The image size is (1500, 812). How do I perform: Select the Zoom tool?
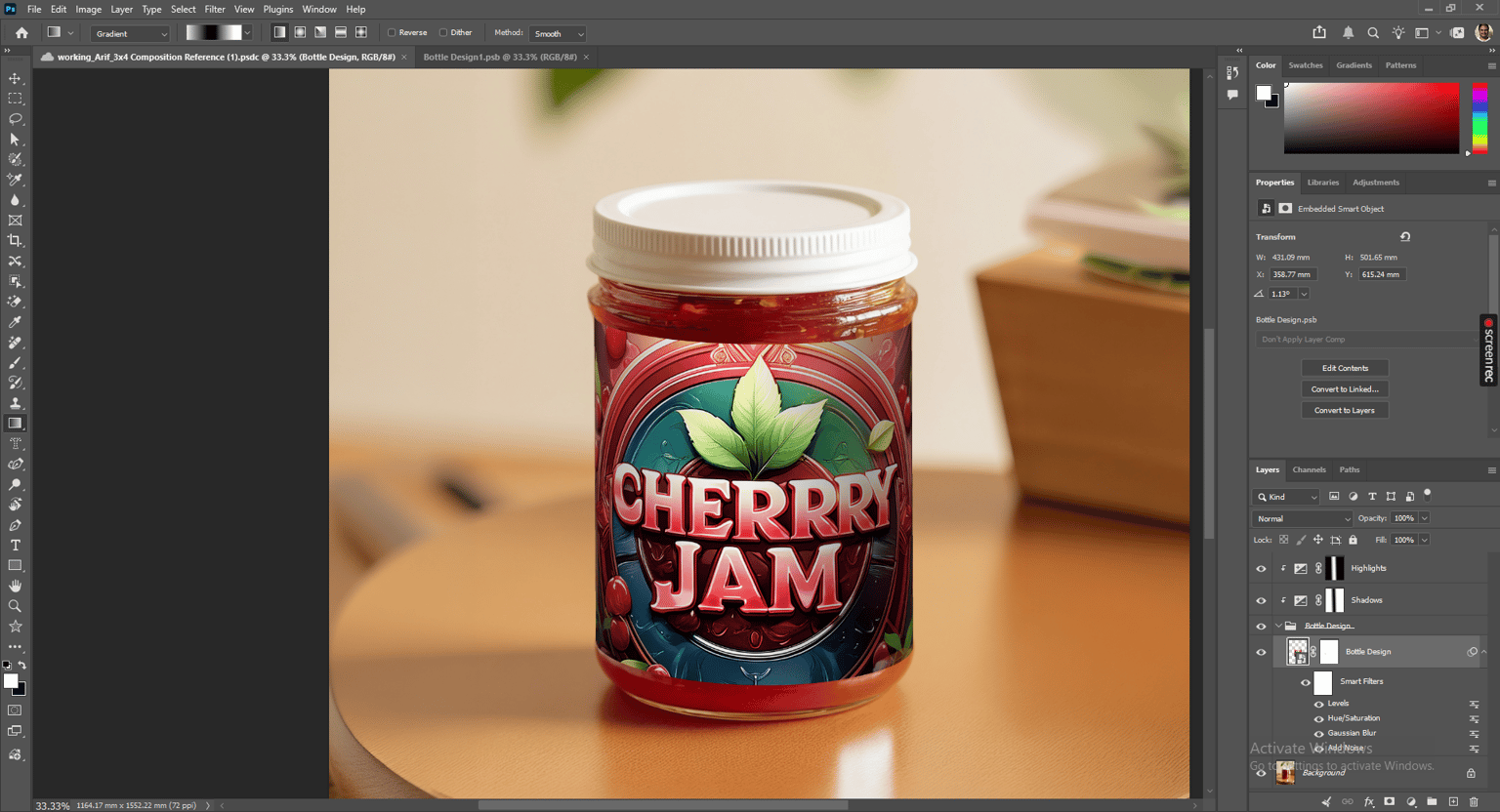click(15, 606)
